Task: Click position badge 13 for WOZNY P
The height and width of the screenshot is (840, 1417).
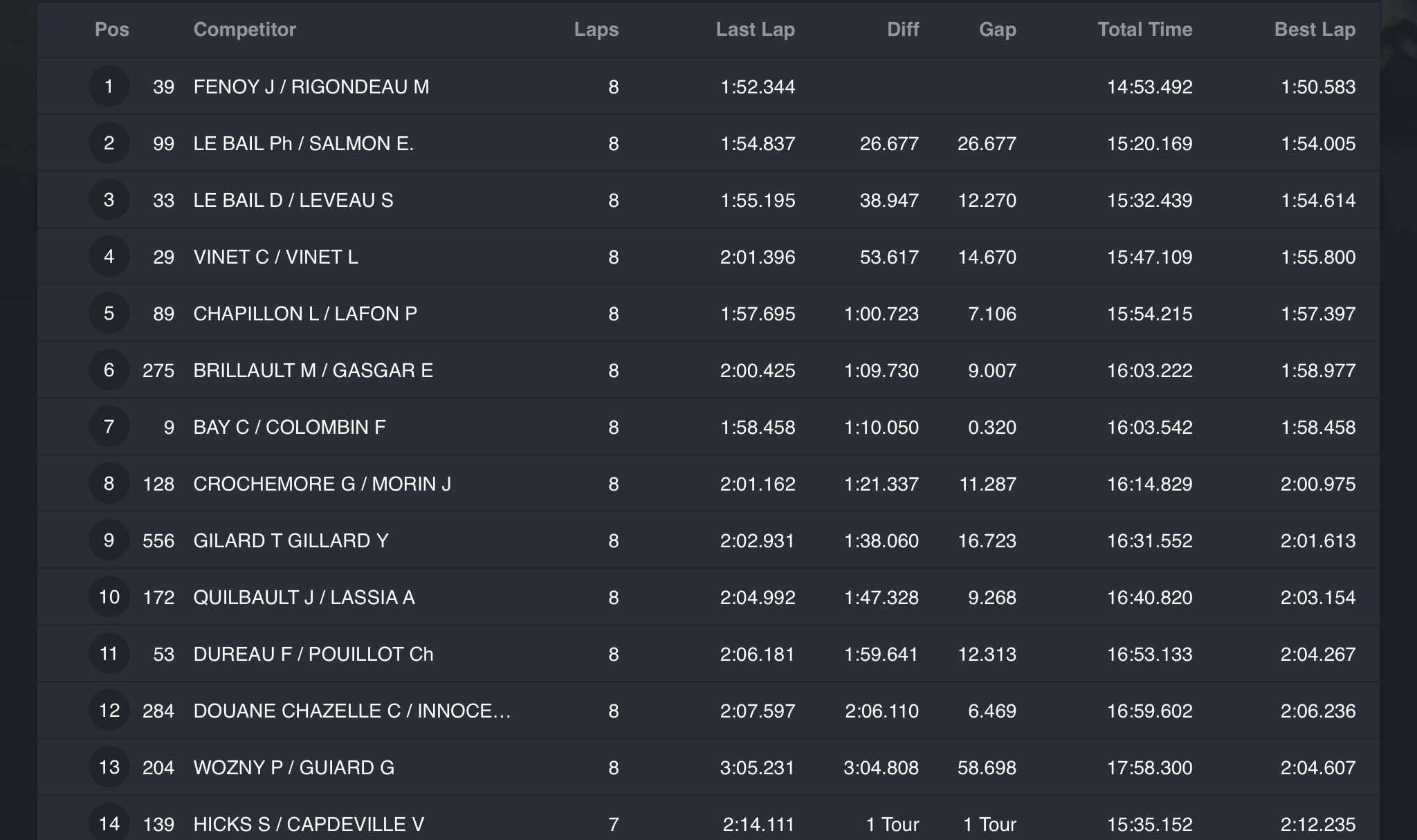Action: [x=109, y=767]
